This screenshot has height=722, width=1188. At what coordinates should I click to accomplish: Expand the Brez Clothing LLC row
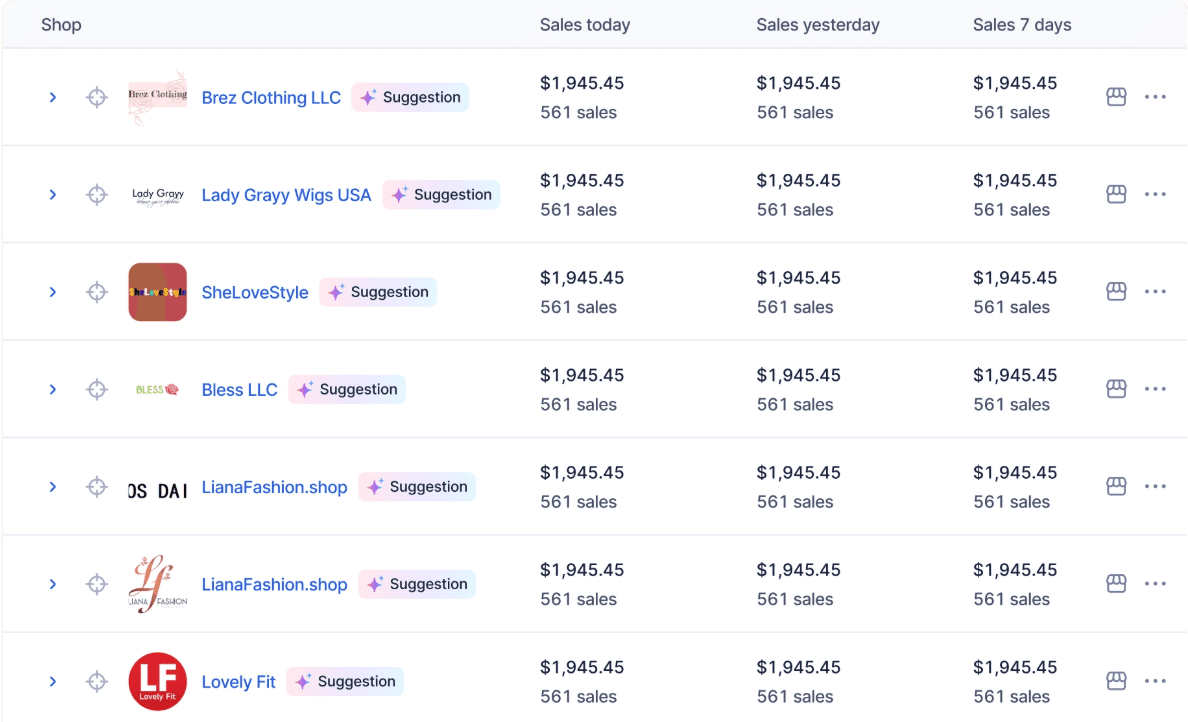(53, 96)
